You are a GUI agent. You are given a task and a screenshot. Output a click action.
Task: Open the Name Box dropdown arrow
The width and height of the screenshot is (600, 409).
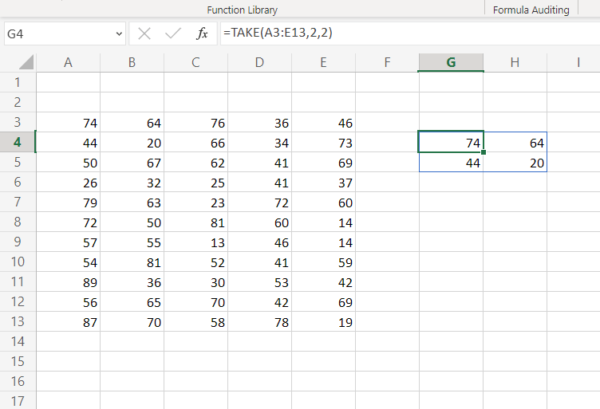119,34
